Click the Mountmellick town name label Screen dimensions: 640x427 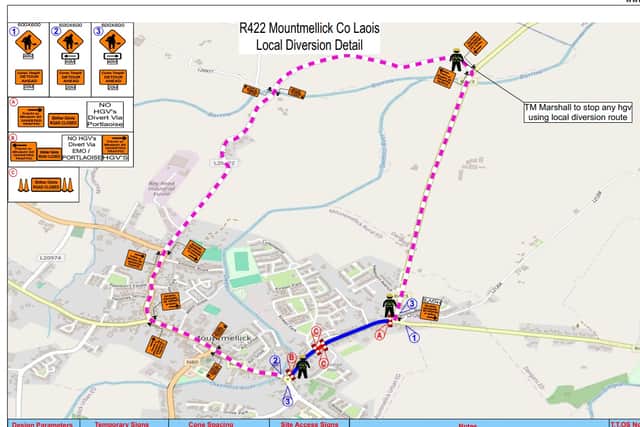pos(224,338)
